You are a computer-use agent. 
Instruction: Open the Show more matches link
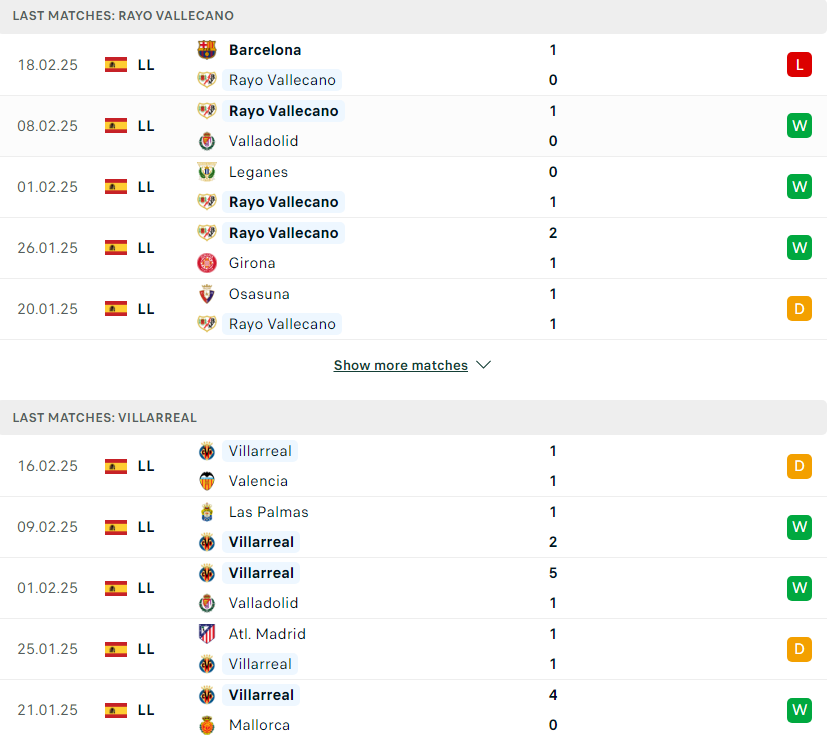click(401, 365)
